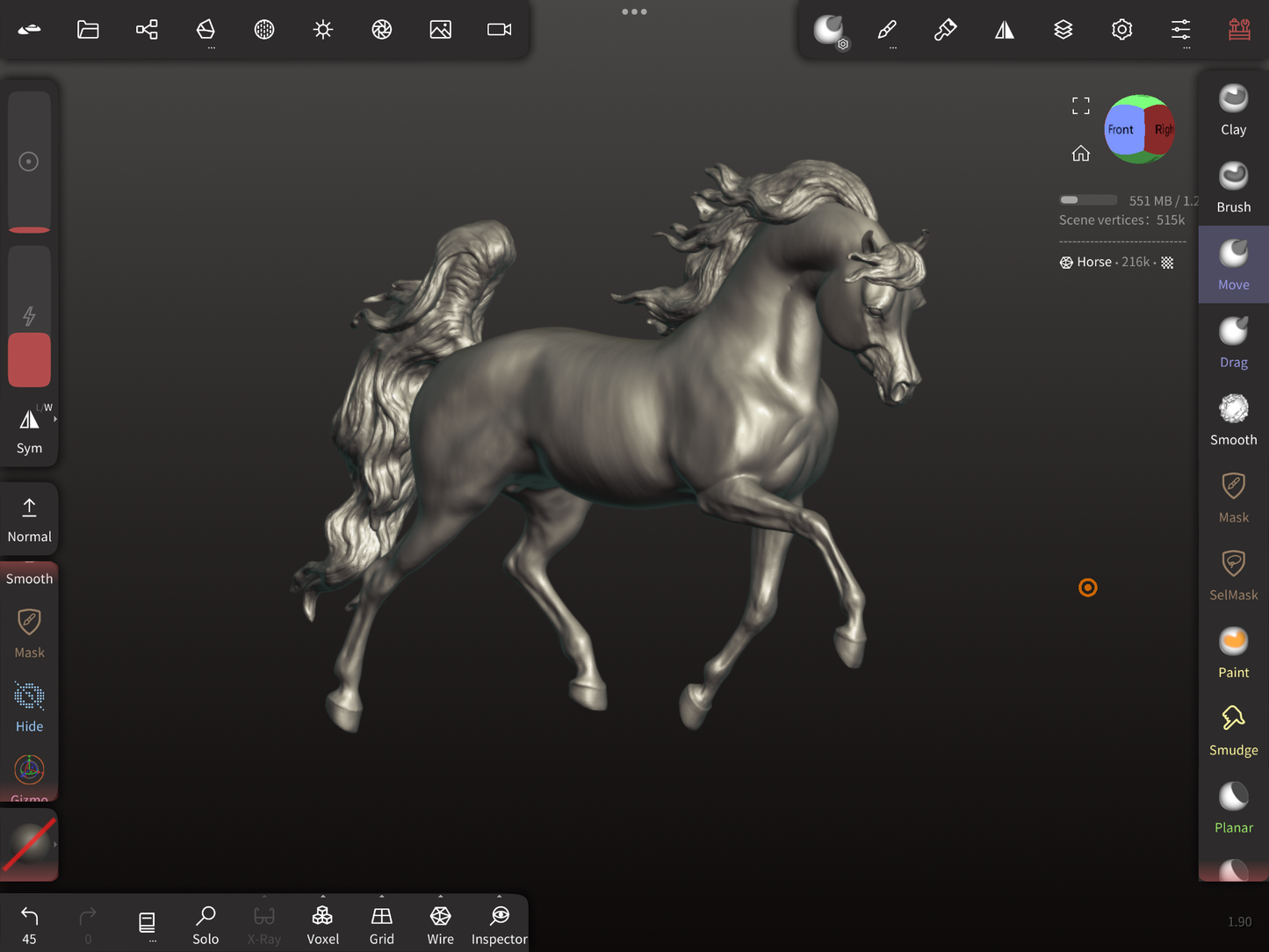Select the Smudge tool
This screenshot has height=952, width=1269.
pyautogui.click(x=1233, y=730)
